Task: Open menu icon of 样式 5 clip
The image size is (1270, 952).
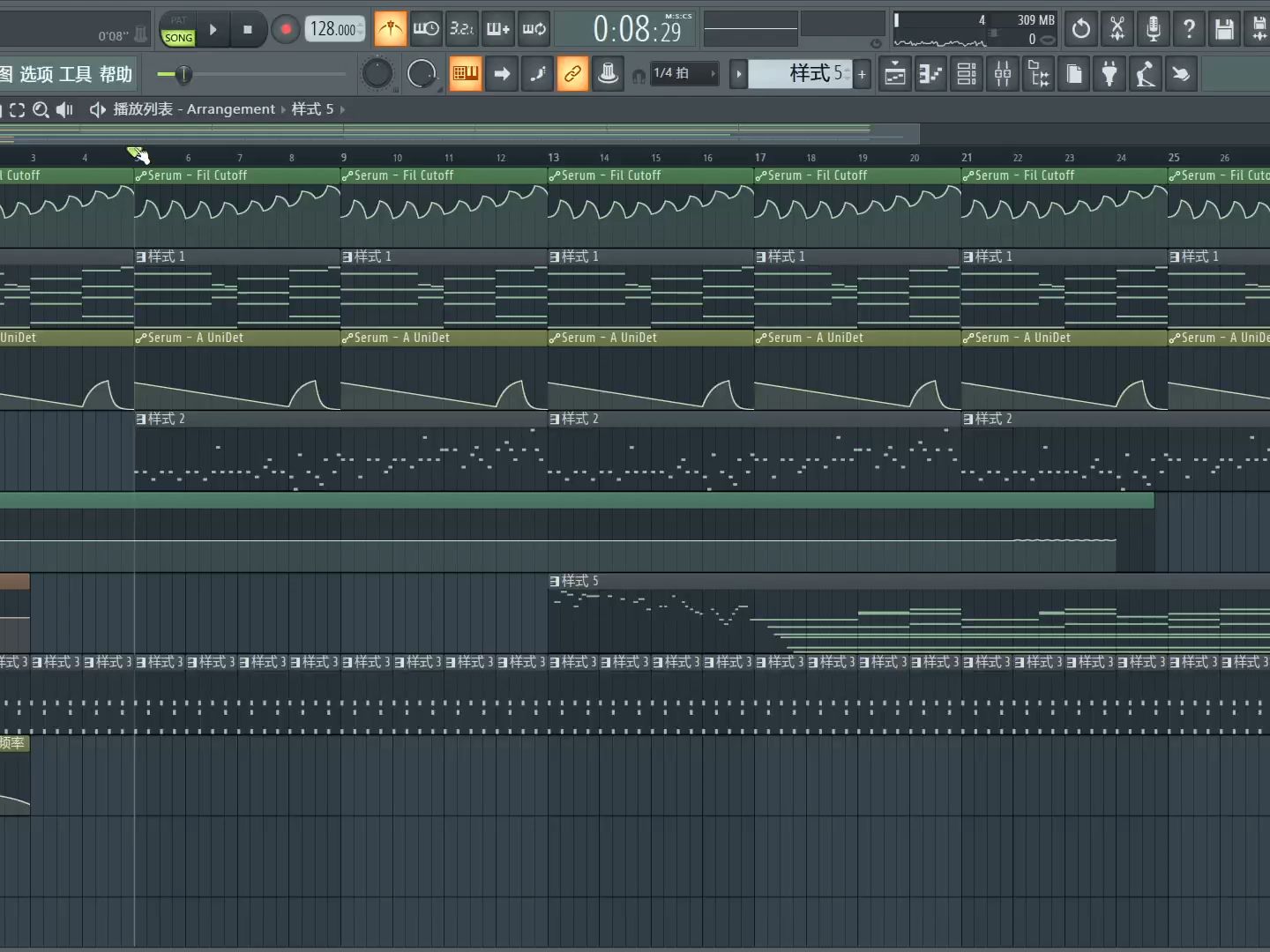Action: (555, 581)
